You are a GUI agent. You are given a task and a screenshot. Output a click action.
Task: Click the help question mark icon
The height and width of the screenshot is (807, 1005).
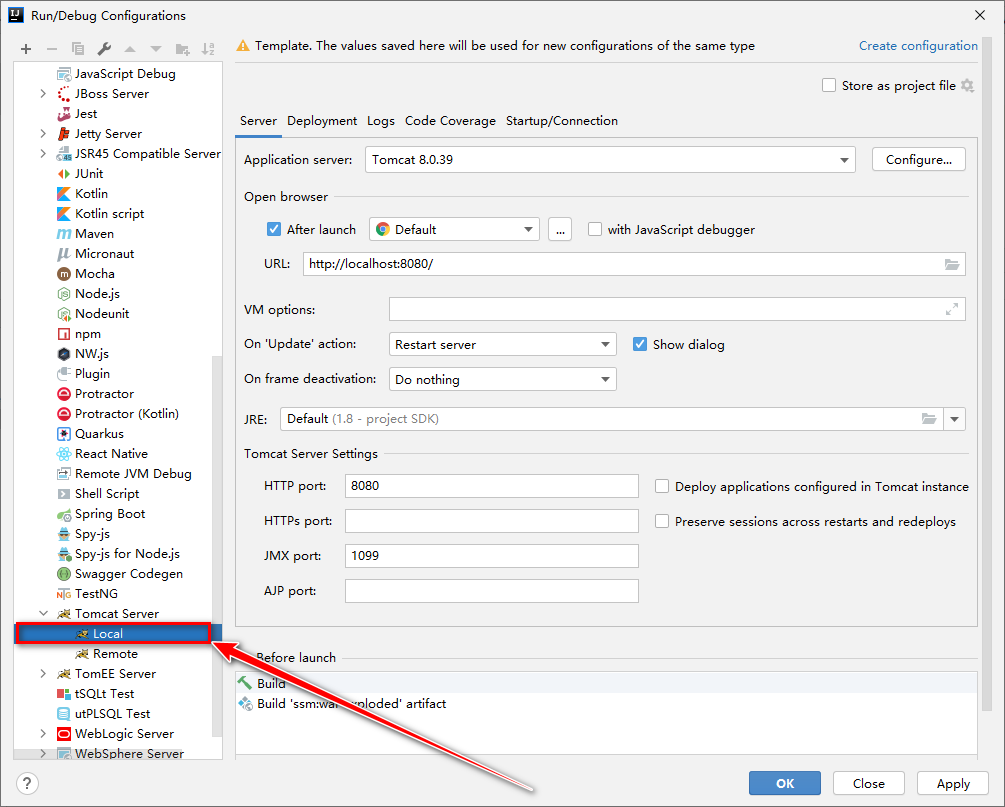coord(27,783)
